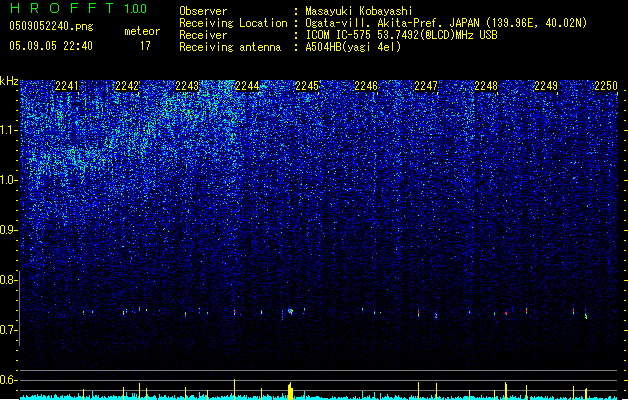This screenshot has width=629, height=400.
Task: Click the kHz axis unit label
Action: [9, 81]
